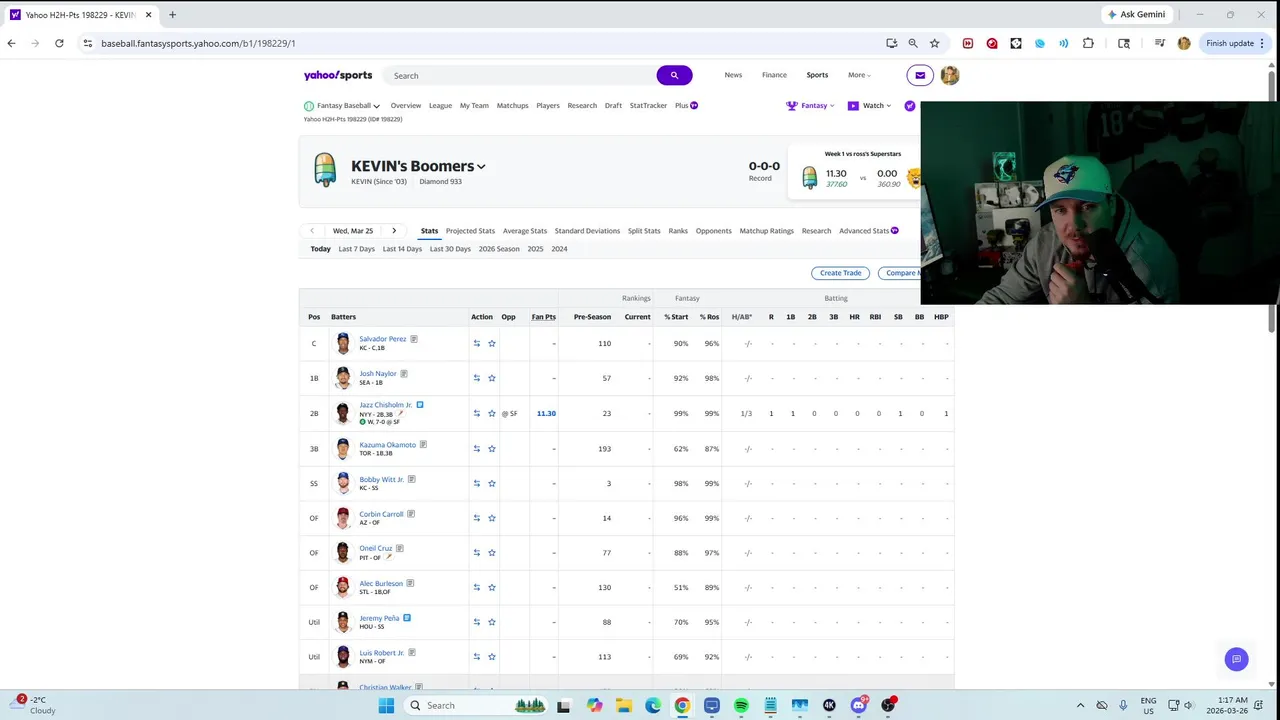Click the browser reload button
1280x720 pixels.
pos(59,43)
